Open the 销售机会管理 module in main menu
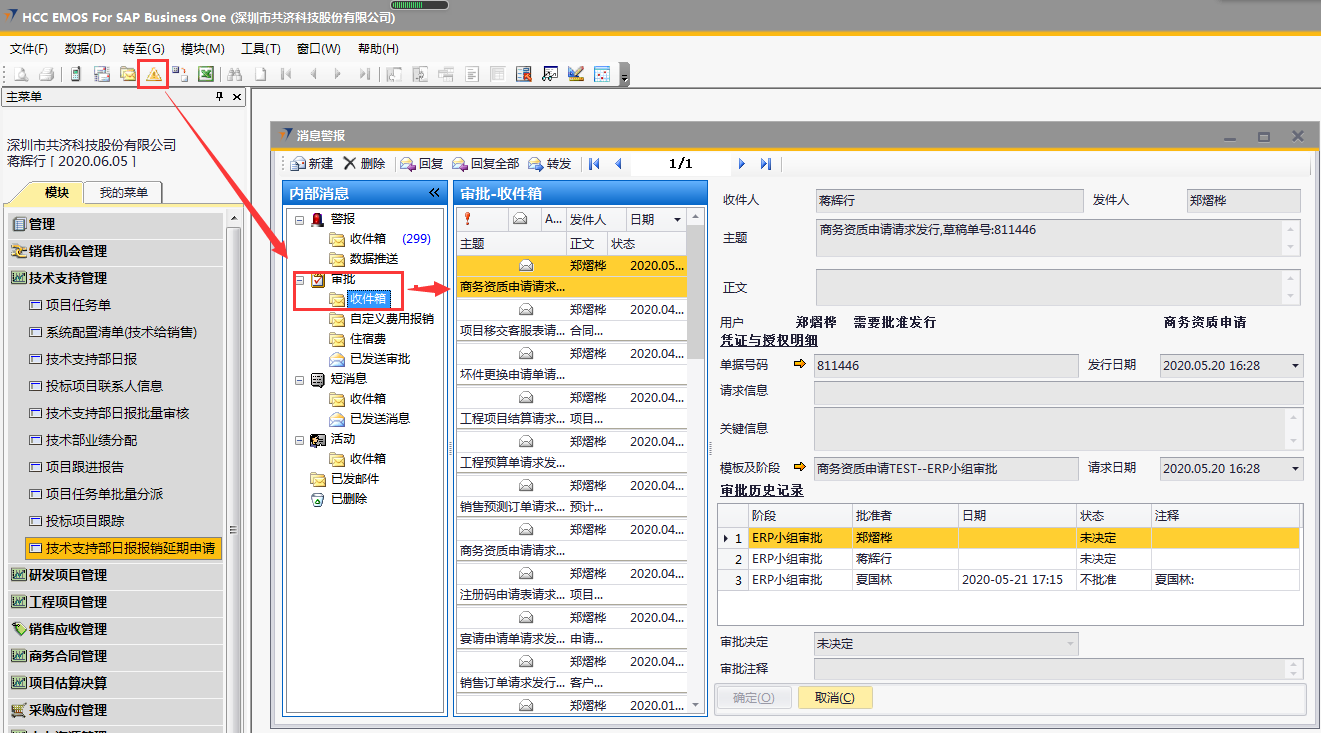The width and height of the screenshot is (1321, 733). click(x=68, y=251)
